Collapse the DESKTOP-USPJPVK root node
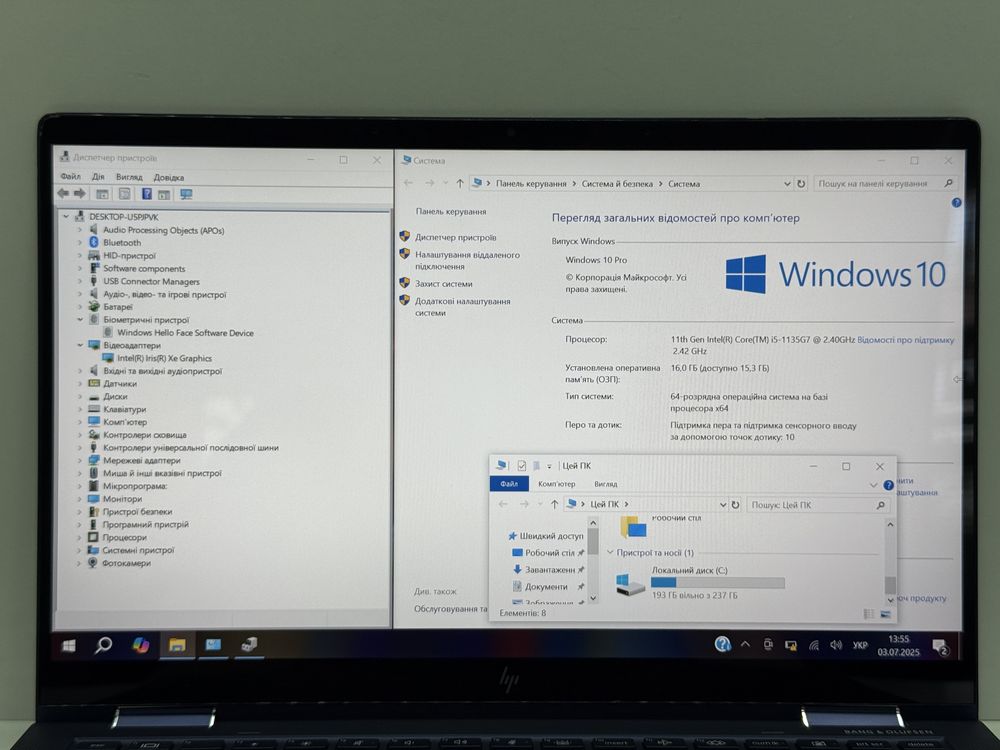 66,217
